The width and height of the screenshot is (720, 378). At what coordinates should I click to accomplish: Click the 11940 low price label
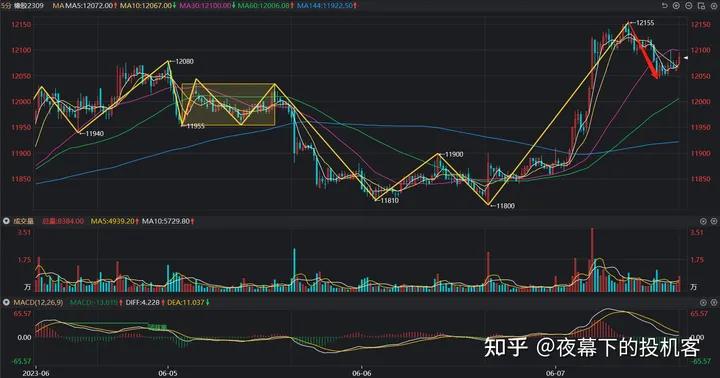pos(95,133)
